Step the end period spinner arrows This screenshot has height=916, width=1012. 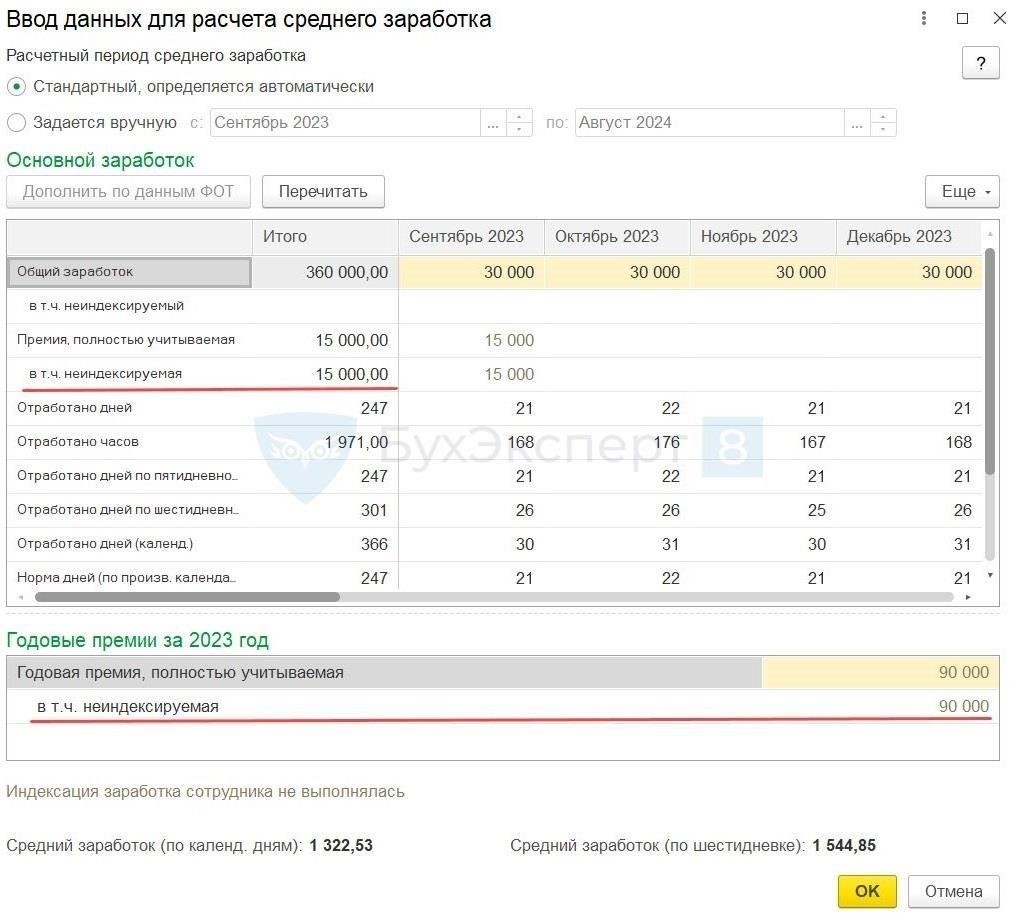883,123
